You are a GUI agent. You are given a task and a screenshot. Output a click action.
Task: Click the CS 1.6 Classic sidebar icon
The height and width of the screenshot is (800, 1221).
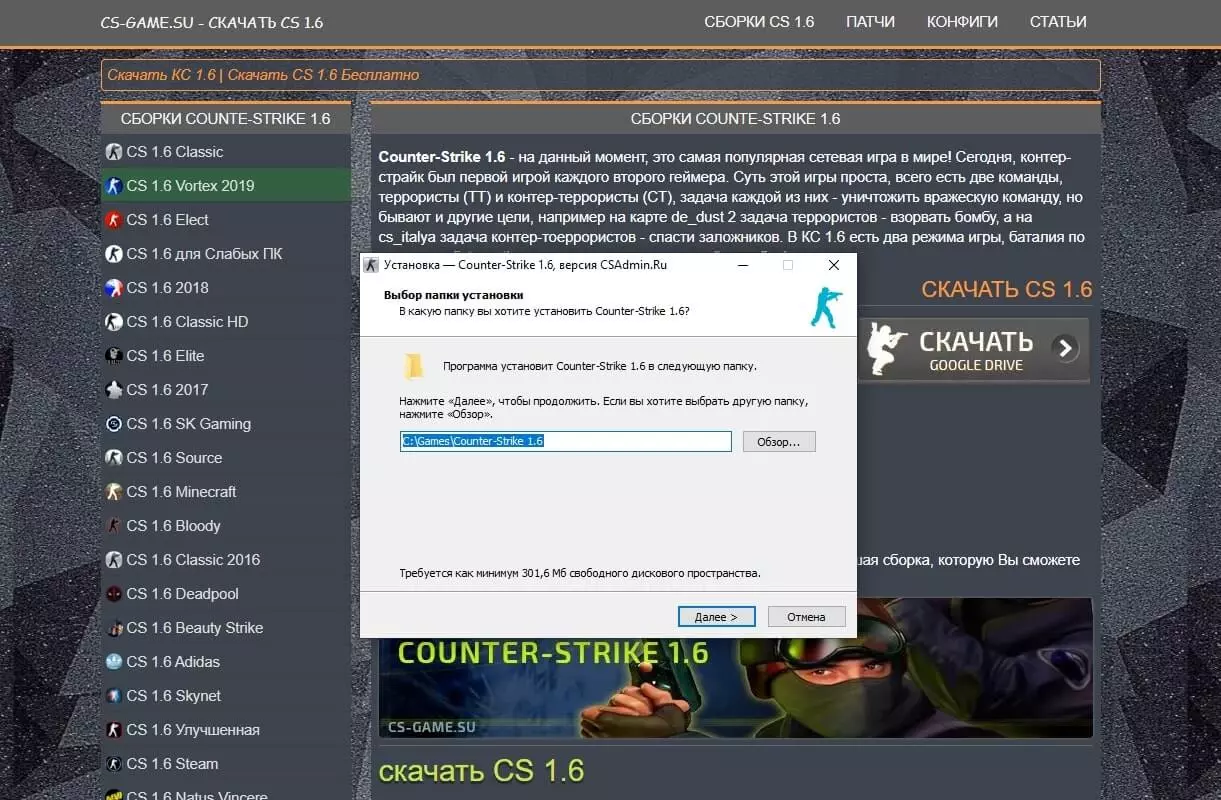coord(113,152)
